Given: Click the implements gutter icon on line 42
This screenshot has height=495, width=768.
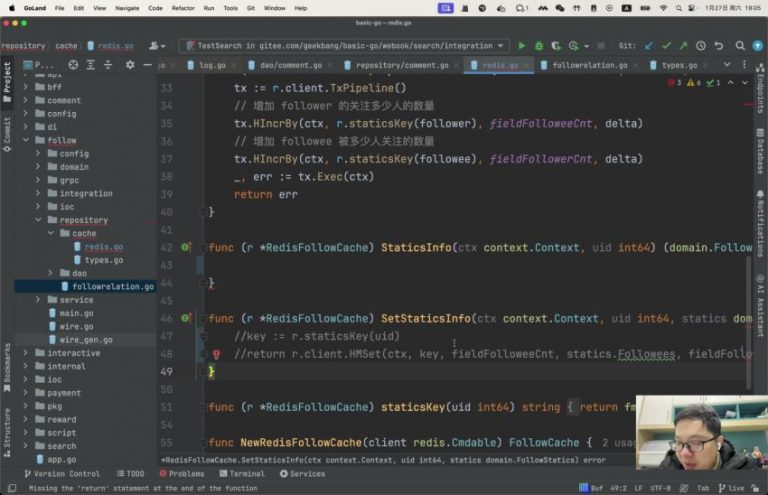Looking at the screenshot, I should [186, 247].
